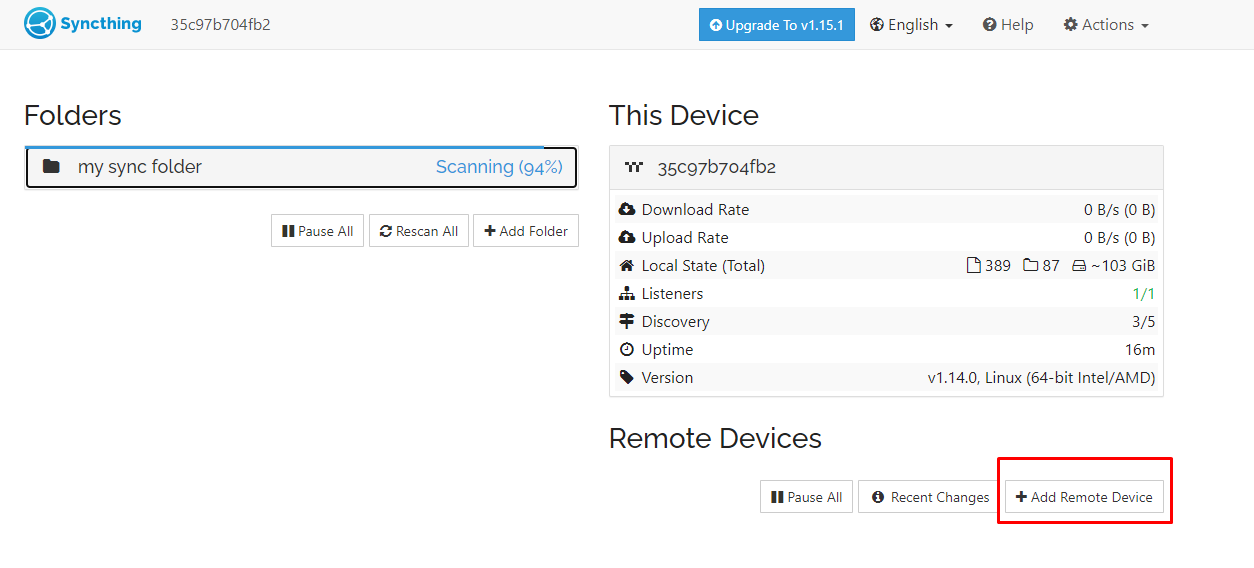Click the Version tag icon
1254x568 pixels.
pyautogui.click(x=627, y=377)
